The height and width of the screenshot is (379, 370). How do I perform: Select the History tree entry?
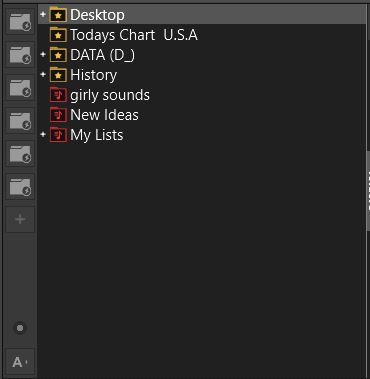(x=94, y=75)
